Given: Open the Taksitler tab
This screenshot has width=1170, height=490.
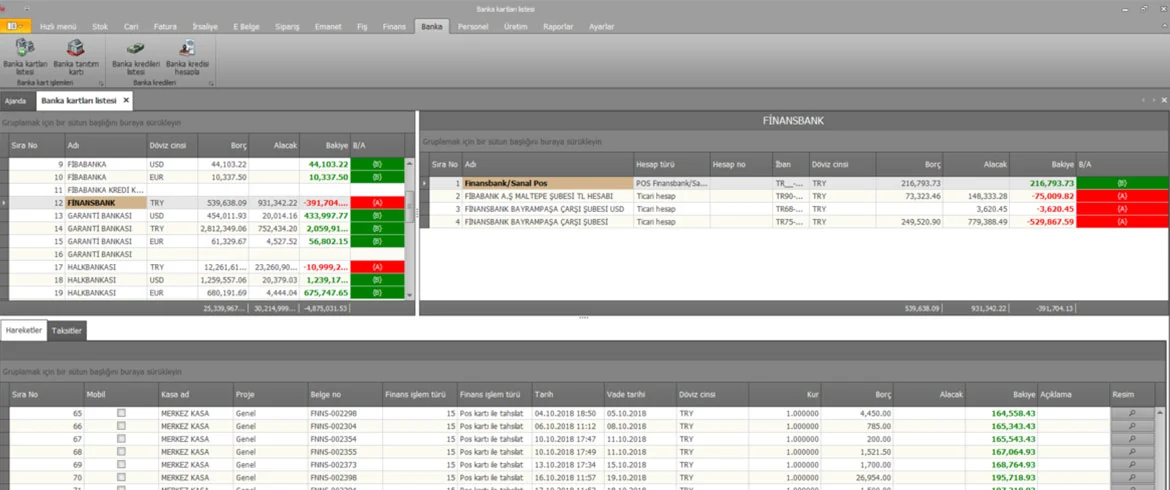Looking at the screenshot, I should click(x=67, y=330).
